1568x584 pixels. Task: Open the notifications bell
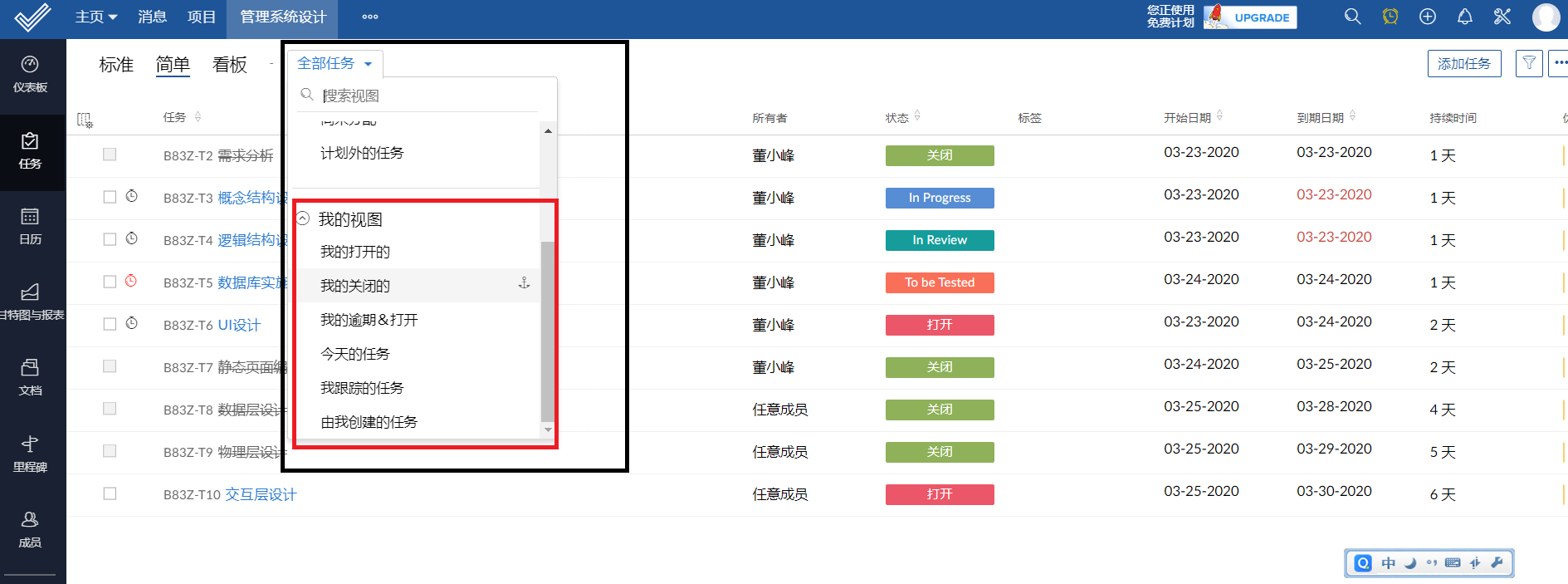(x=1464, y=17)
